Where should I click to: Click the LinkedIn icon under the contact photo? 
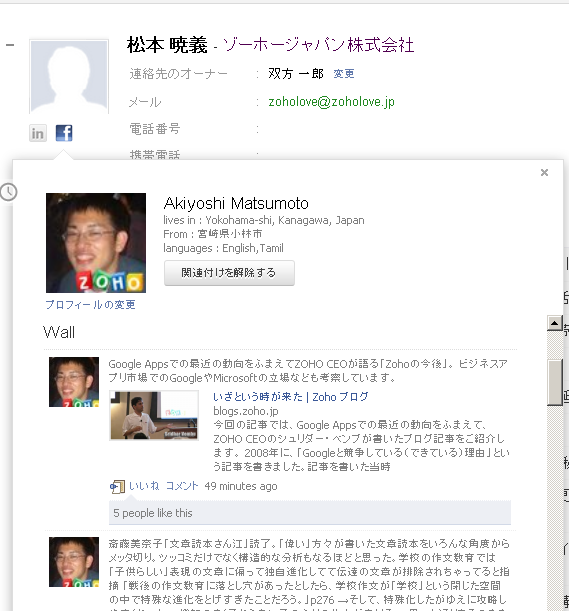(38, 133)
